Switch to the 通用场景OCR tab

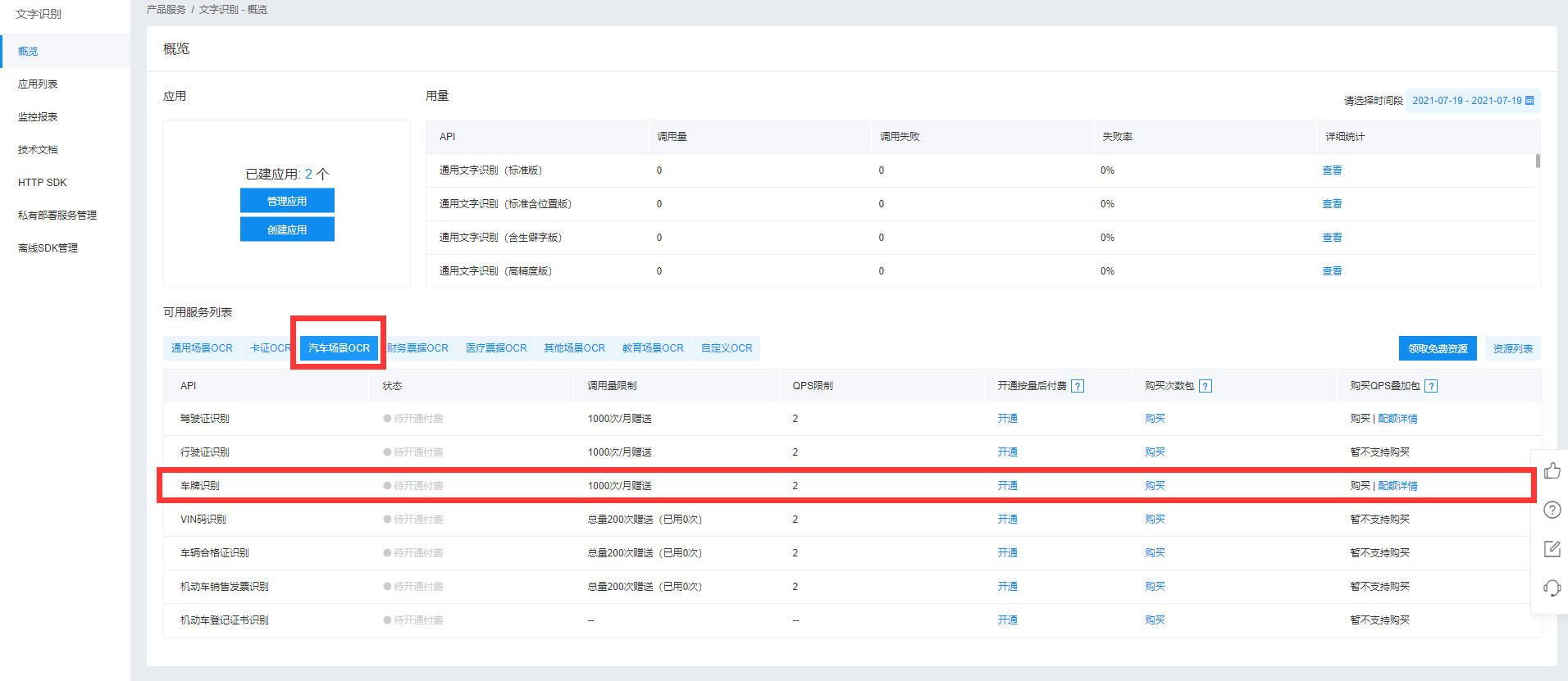(202, 348)
